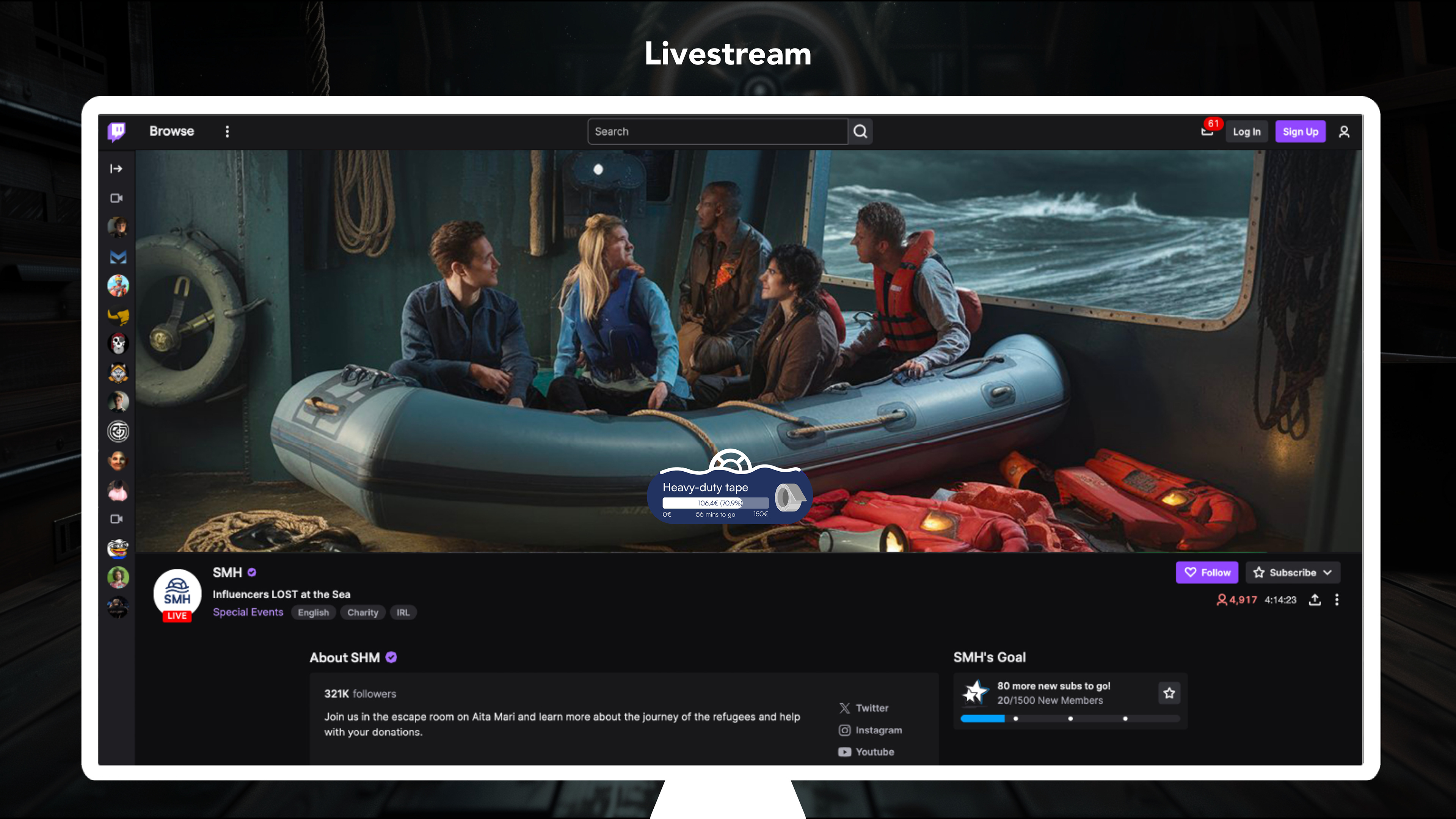Click the top camera icon in sidebar
The image size is (1456, 819).
tap(116, 198)
